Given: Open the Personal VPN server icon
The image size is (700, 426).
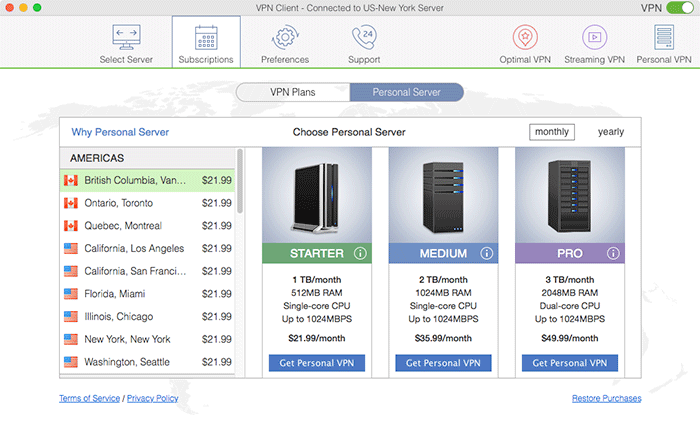Looking at the screenshot, I should [x=663, y=38].
